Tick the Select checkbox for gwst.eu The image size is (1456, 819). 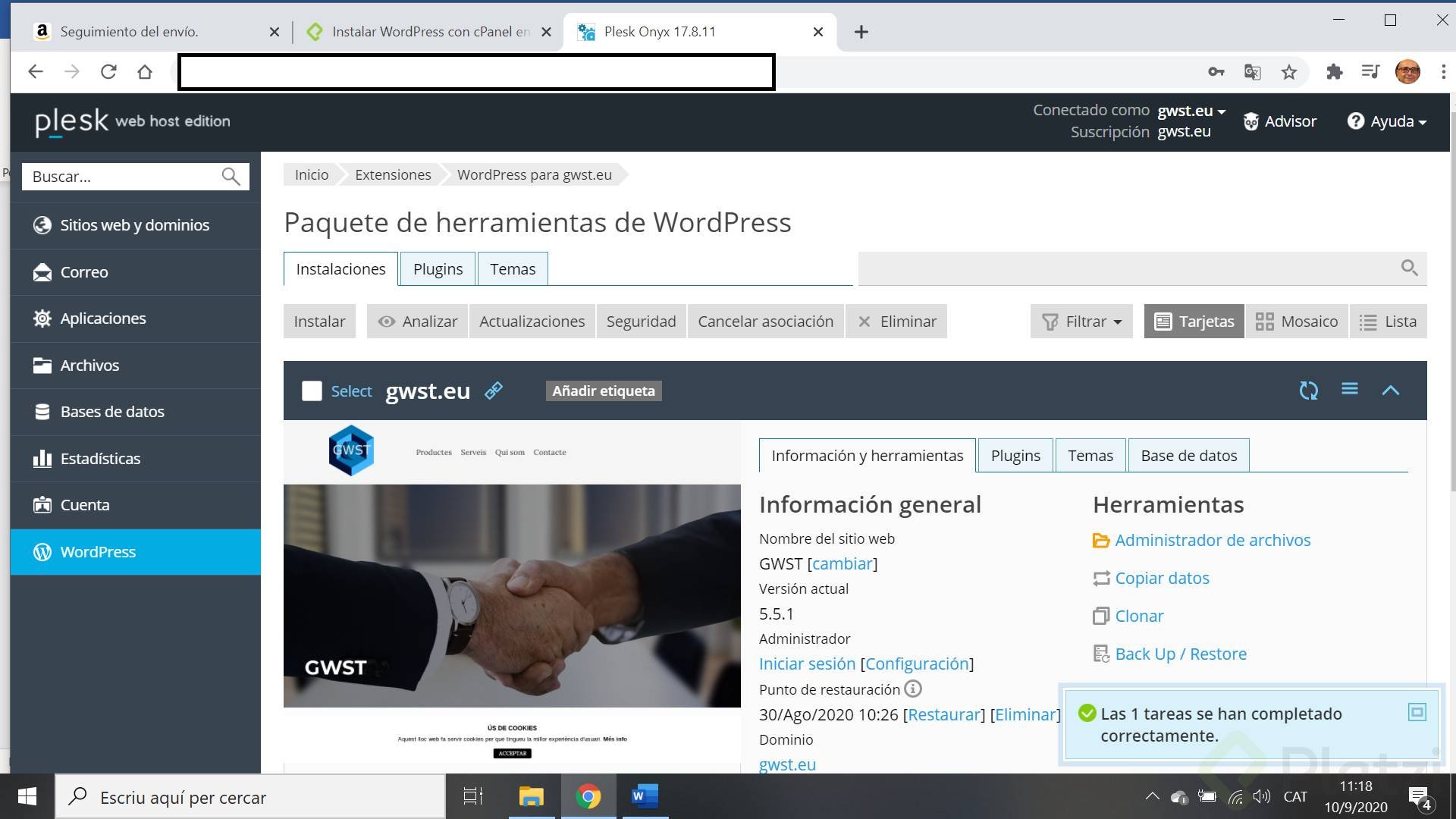(x=312, y=391)
